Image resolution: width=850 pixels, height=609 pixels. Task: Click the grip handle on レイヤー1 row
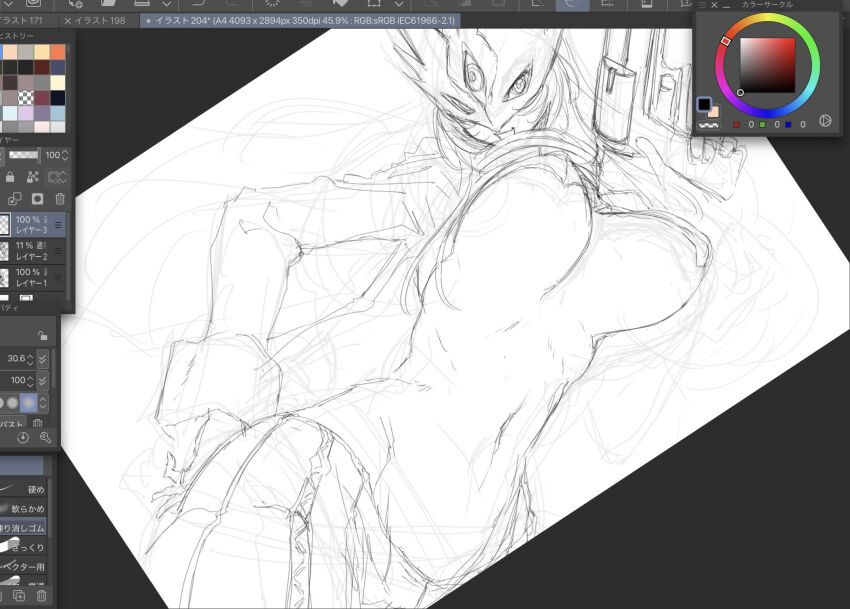[58, 277]
